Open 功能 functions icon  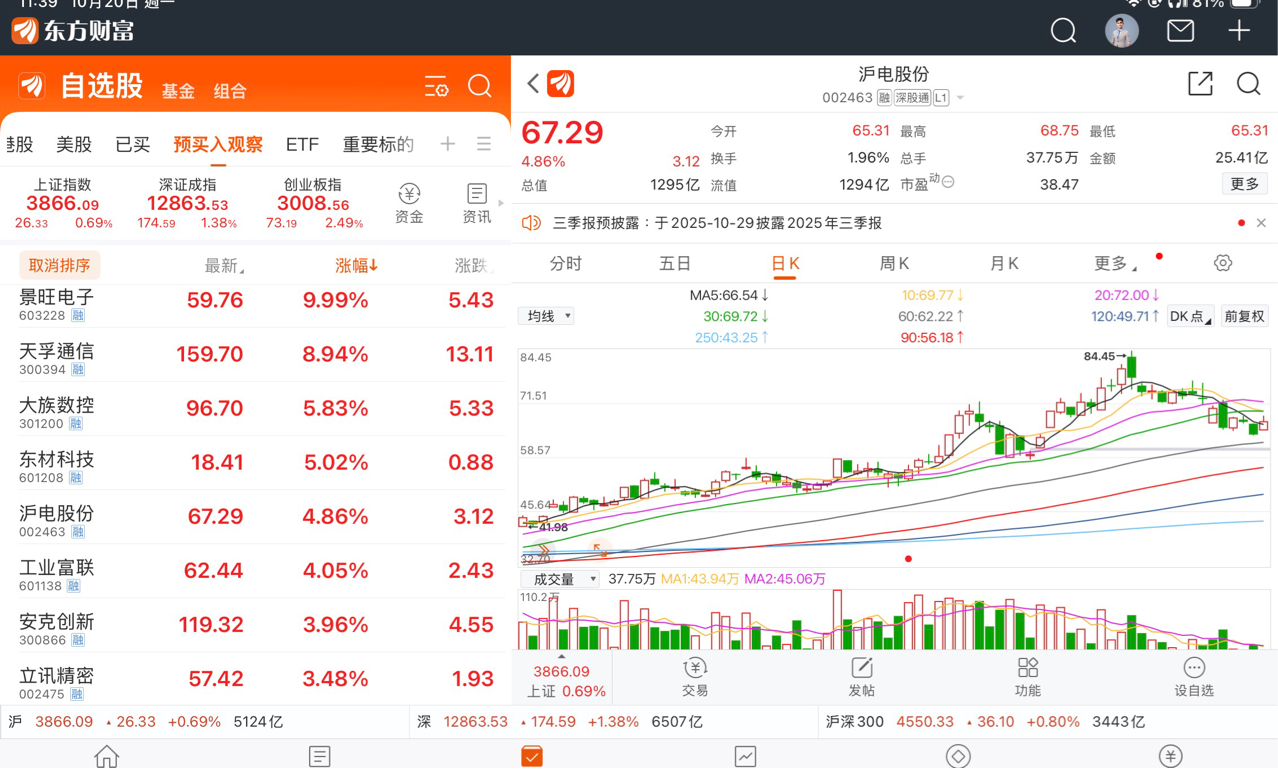pyautogui.click(x=1028, y=677)
